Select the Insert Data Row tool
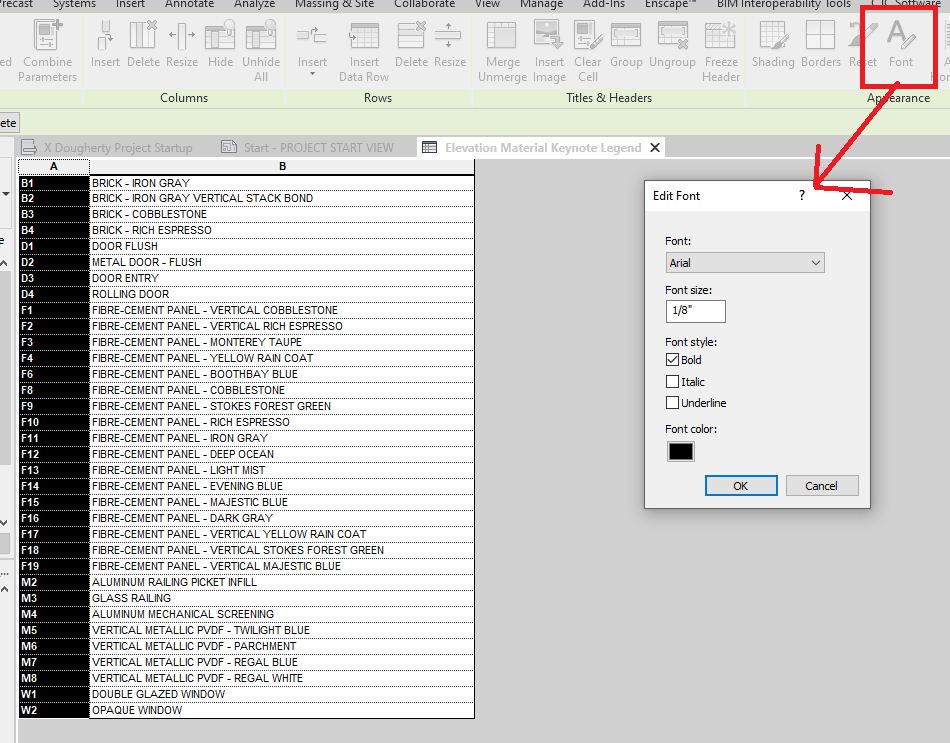 click(363, 47)
